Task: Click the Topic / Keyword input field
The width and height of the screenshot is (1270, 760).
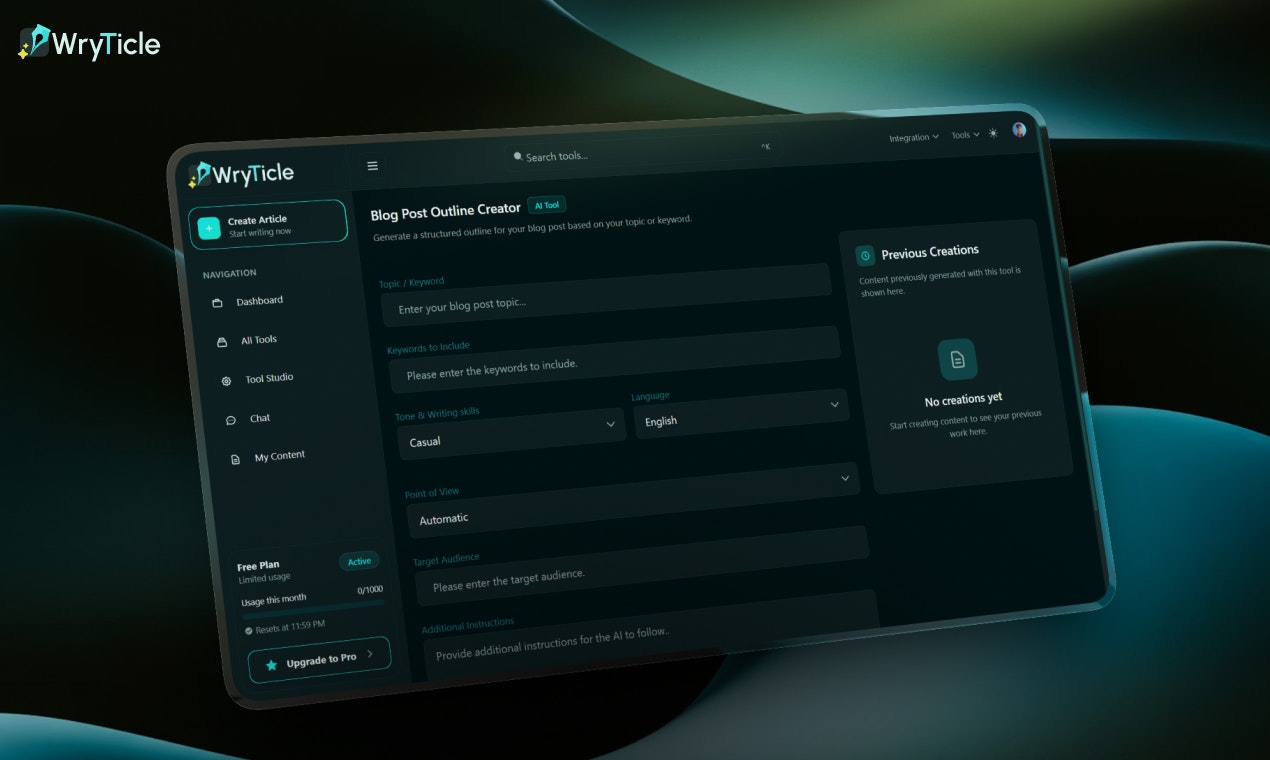Action: [606, 295]
